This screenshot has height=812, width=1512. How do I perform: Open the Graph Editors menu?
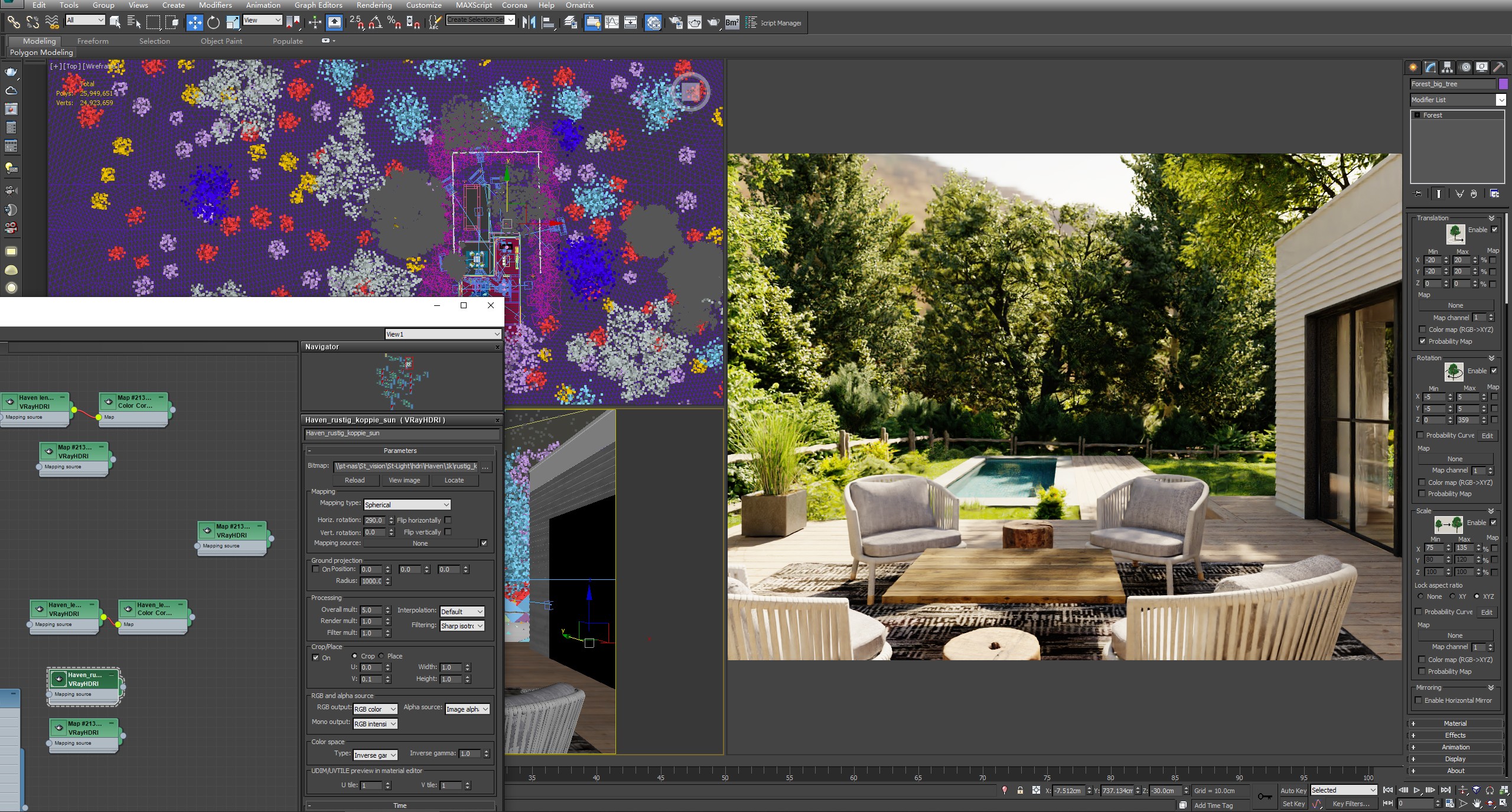click(318, 5)
